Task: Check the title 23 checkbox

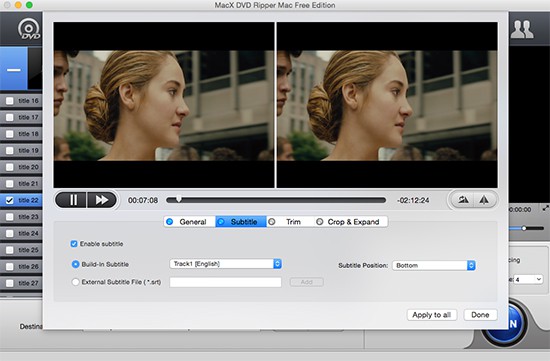Action: tap(10, 217)
